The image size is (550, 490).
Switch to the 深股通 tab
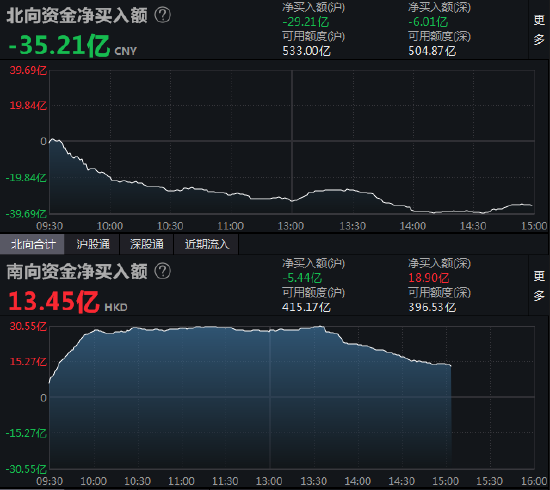[x=147, y=244]
